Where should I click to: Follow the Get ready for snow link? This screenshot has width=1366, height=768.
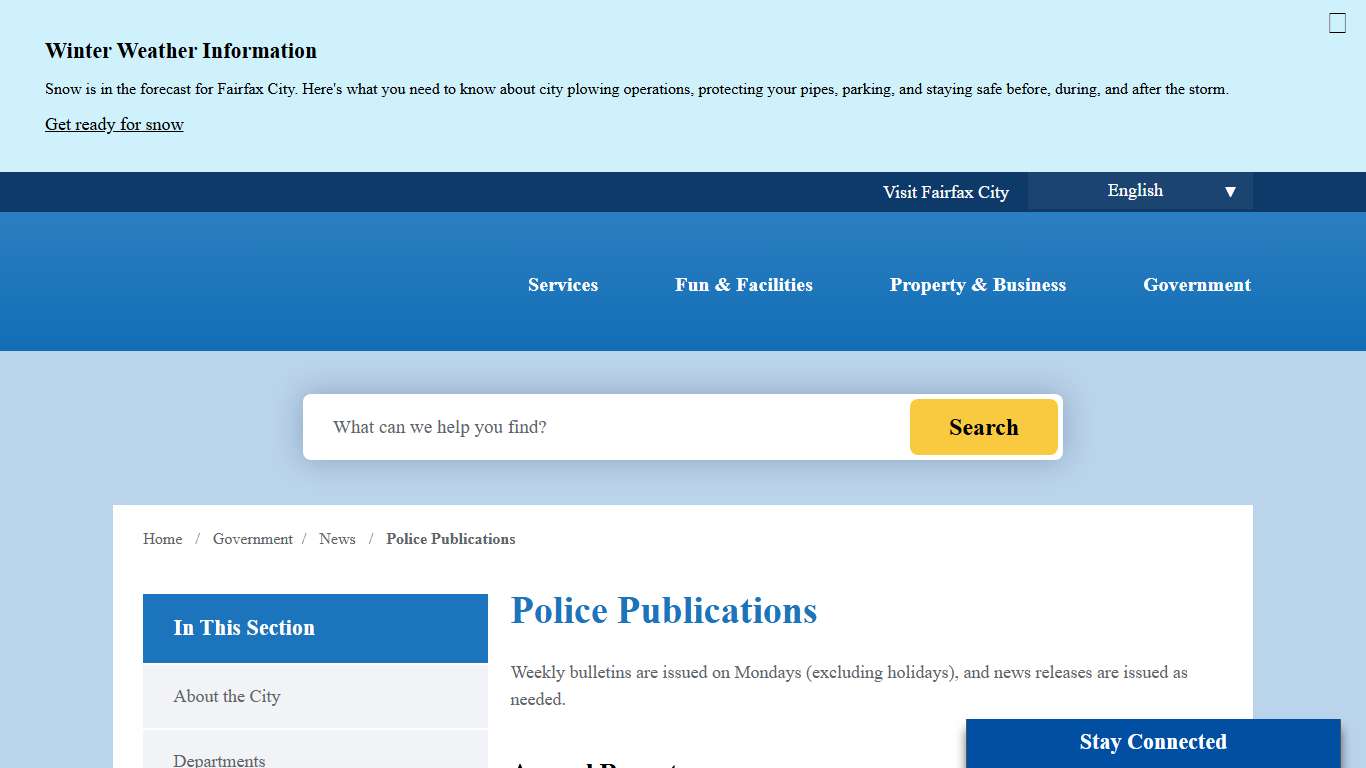tap(114, 124)
